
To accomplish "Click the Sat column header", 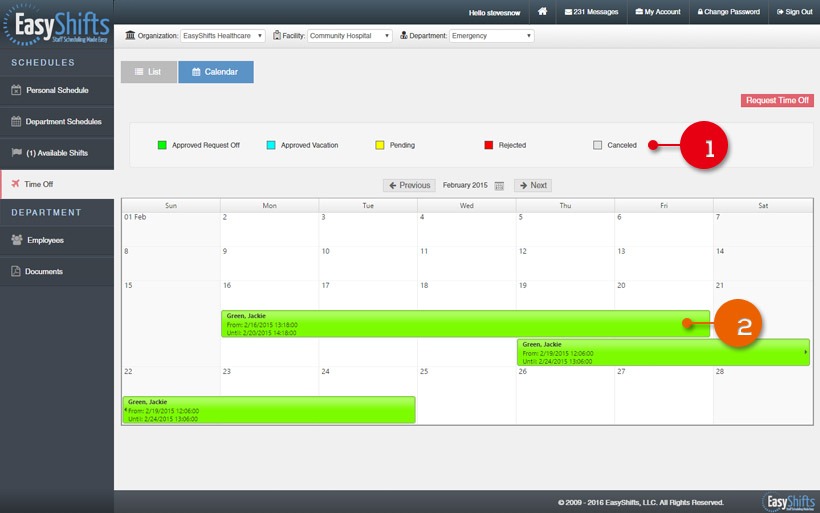I will [763, 206].
